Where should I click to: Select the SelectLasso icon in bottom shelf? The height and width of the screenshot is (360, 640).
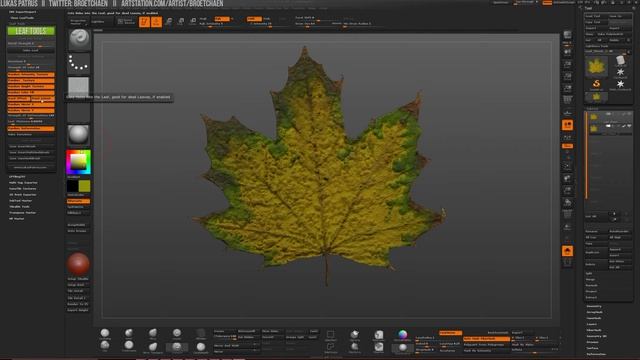pyautogui.click(x=331, y=347)
